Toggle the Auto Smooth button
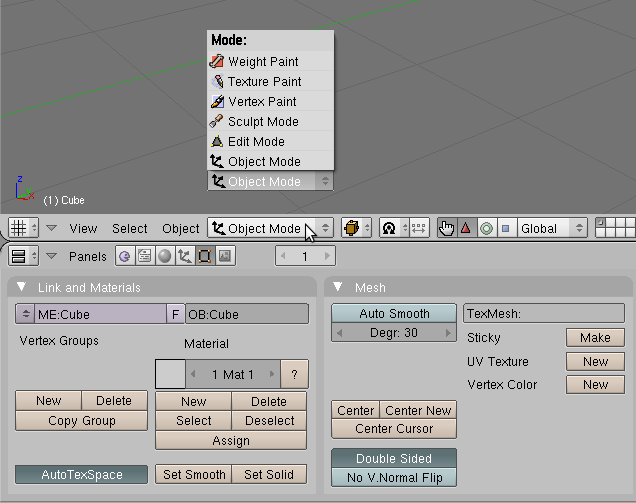Screen dimensions: 636x503 tap(394, 314)
